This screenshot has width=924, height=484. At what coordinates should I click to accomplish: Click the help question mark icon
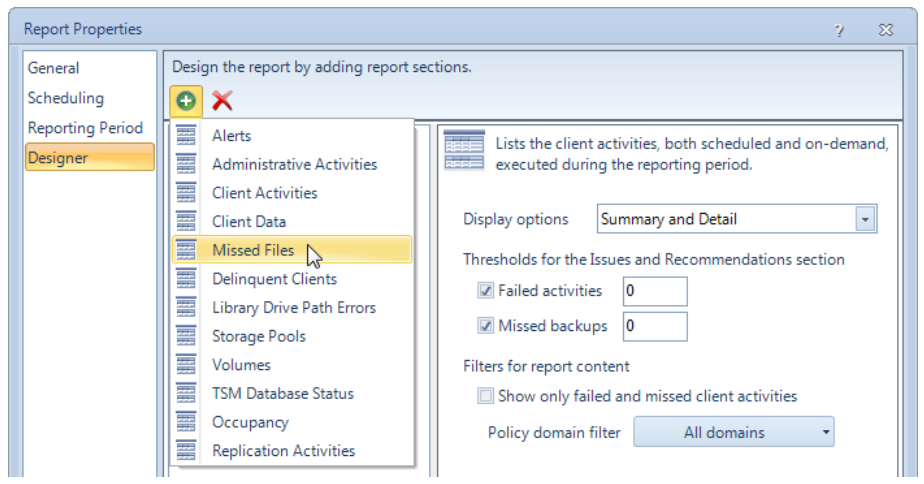coord(839,30)
